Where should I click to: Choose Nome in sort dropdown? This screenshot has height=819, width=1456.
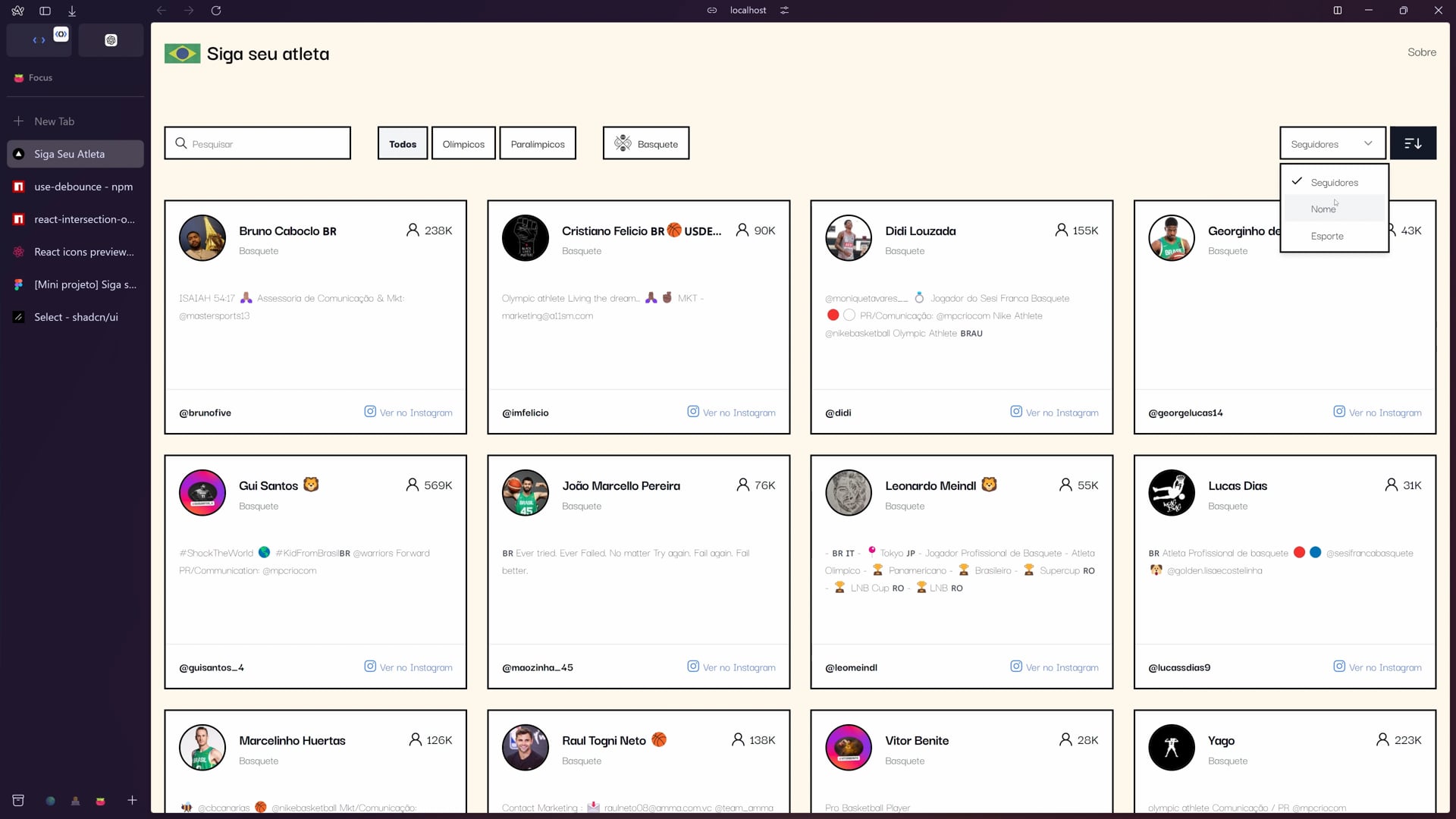point(1323,209)
